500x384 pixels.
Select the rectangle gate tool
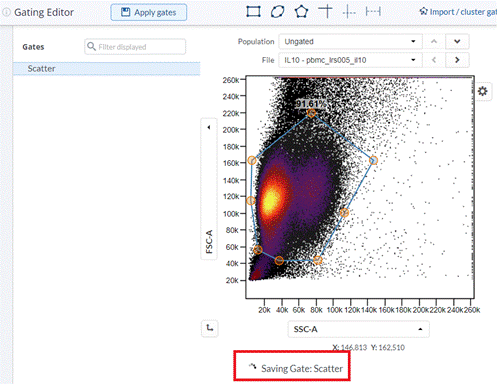point(253,12)
